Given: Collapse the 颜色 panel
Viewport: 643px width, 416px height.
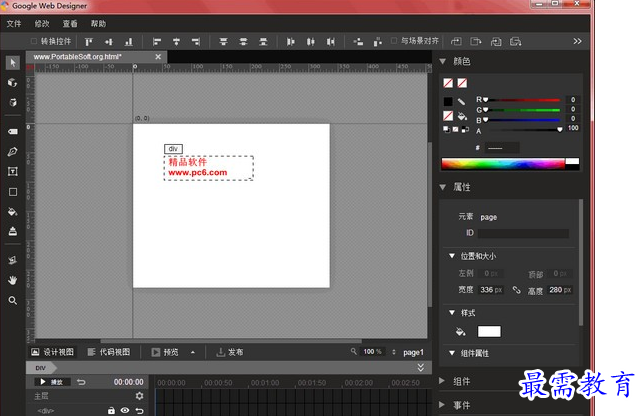Looking at the screenshot, I should pyautogui.click(x=443, y=61).
